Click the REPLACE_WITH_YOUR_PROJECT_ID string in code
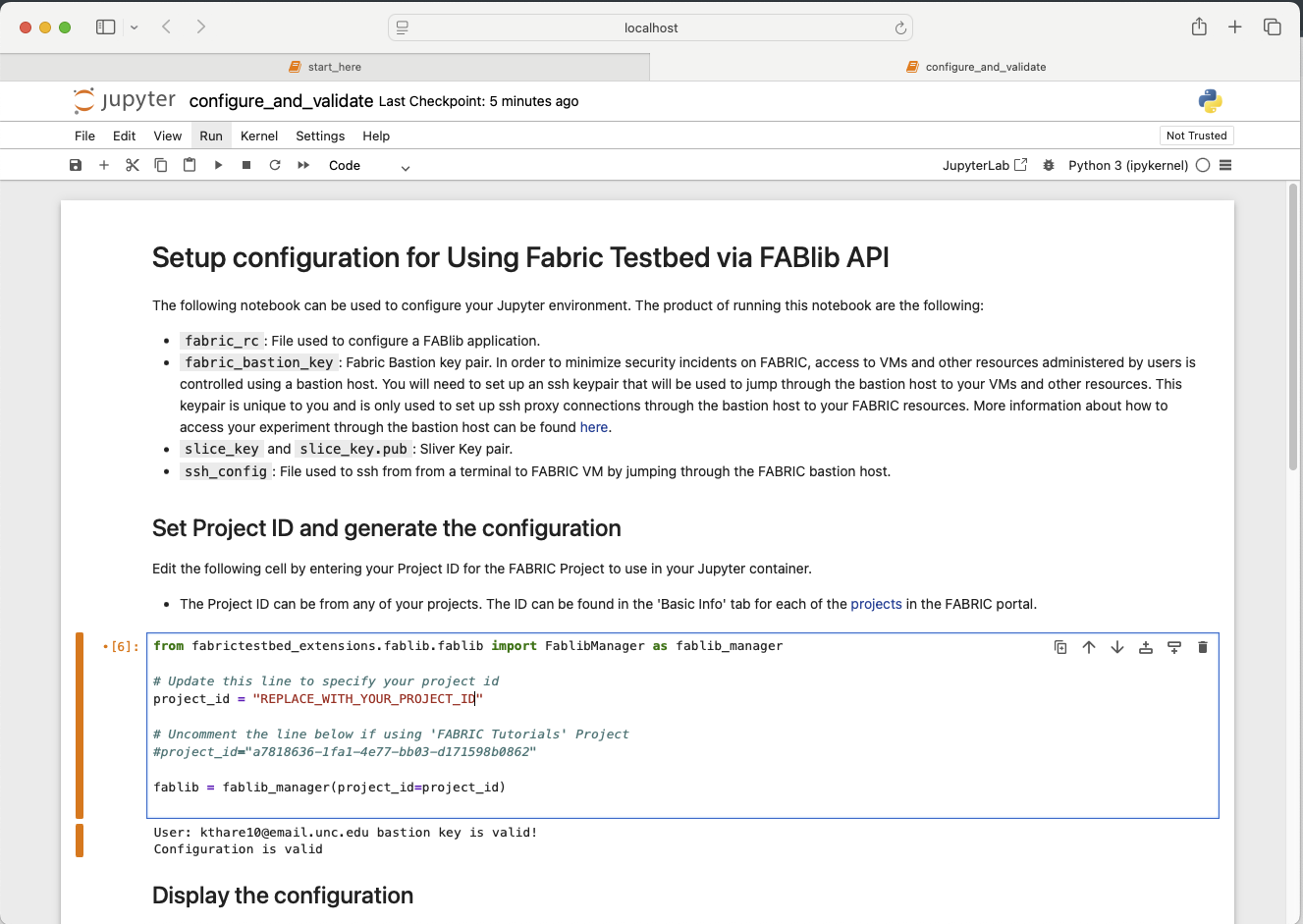Image resolution: width=1303 pixels, height=924 pixels. pyautogui.click(x=368, y=699)
